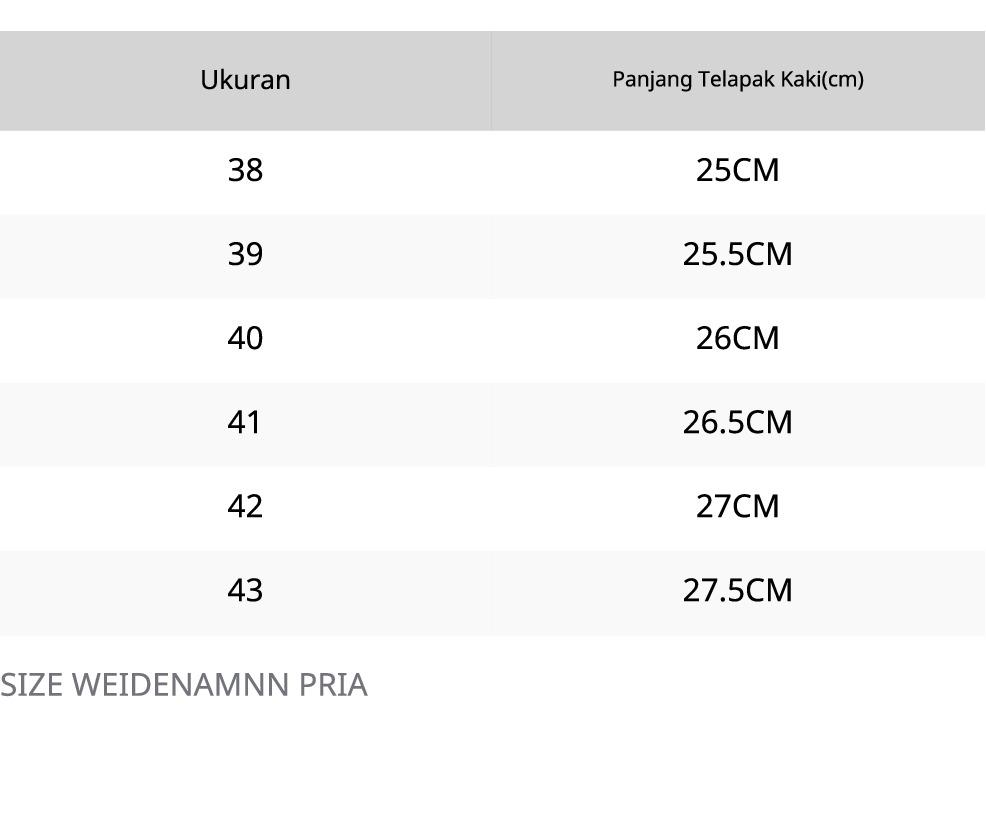Select the 27.5CM measurement cell
986x826 pixels.
click(738, 590)
